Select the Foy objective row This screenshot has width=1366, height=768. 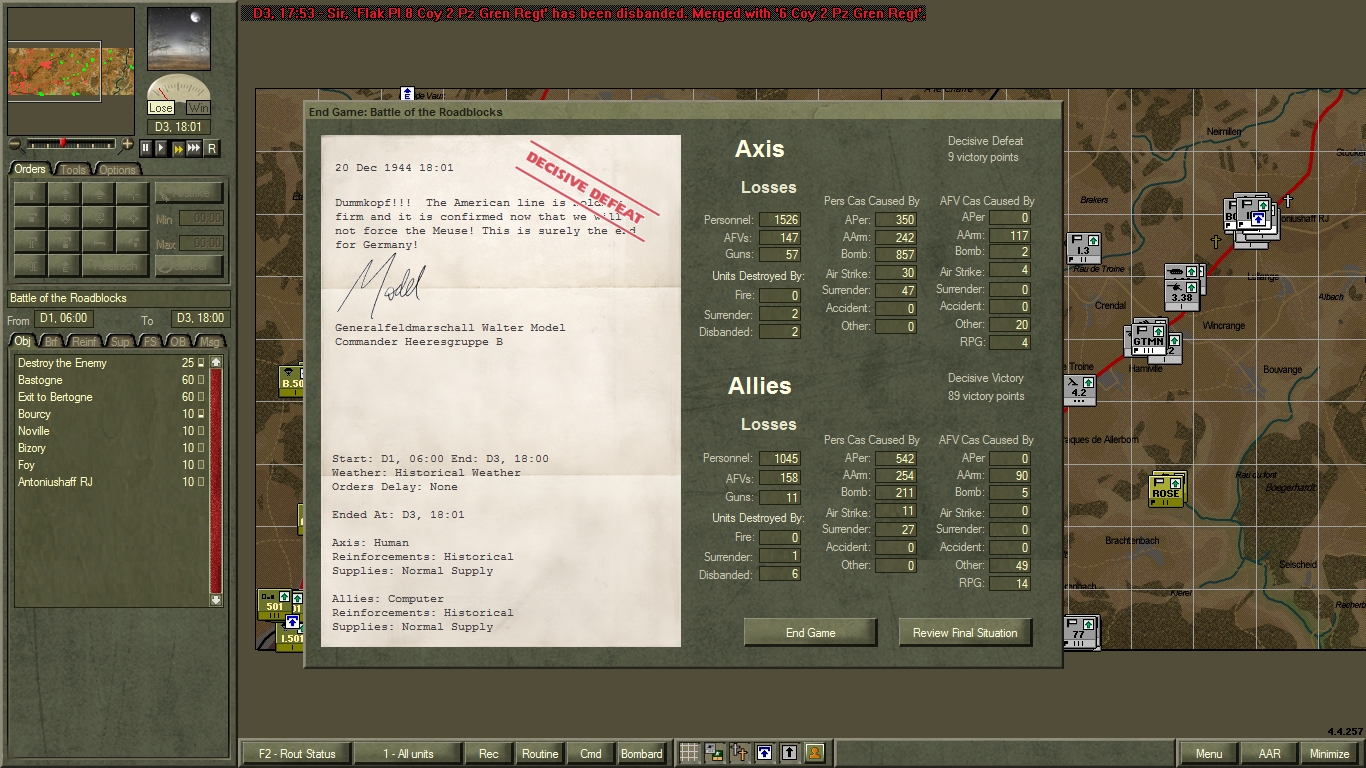pyautogui.click(x=110, y=465)
